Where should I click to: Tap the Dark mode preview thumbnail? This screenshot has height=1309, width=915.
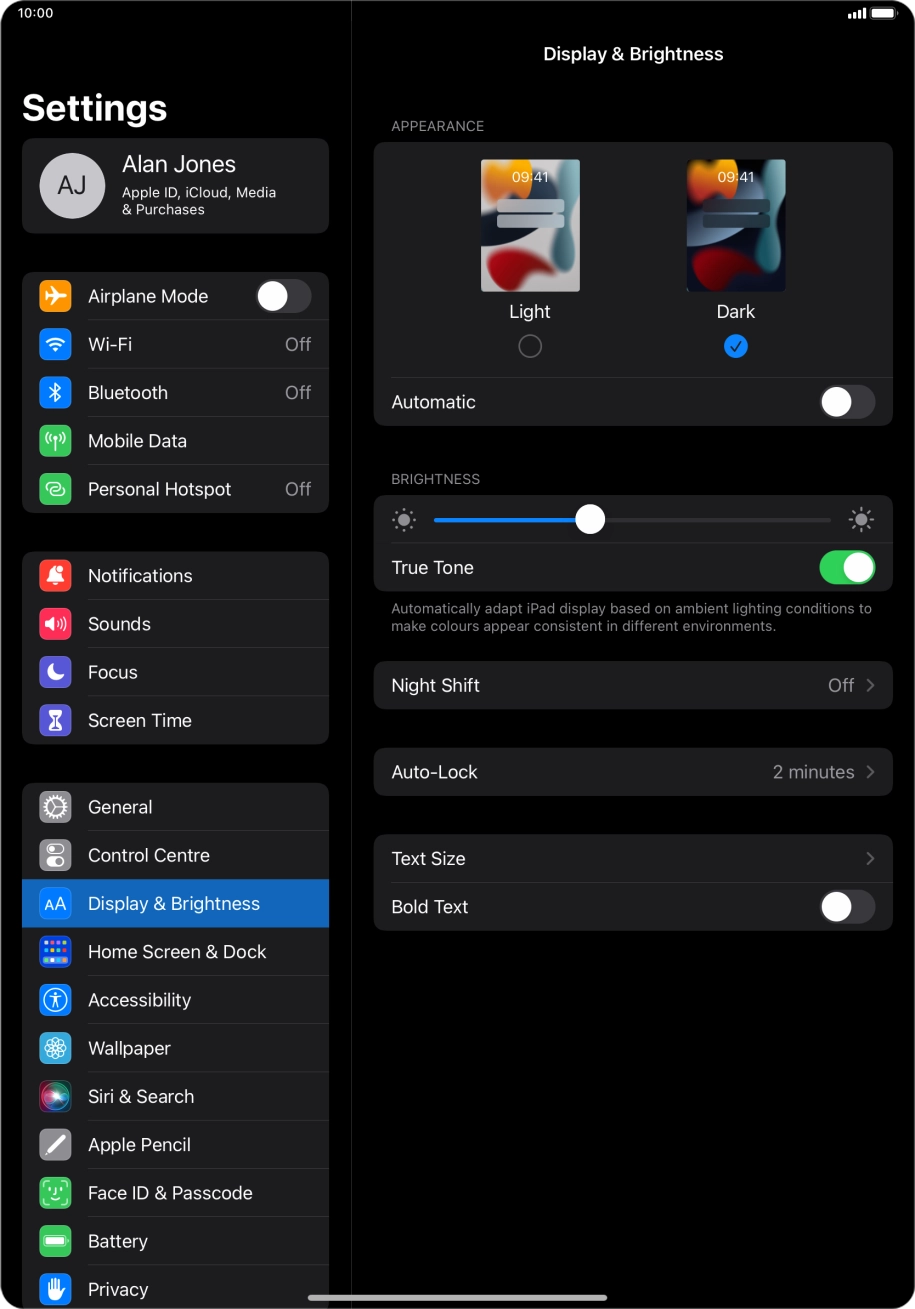click(x=735, y=226)
